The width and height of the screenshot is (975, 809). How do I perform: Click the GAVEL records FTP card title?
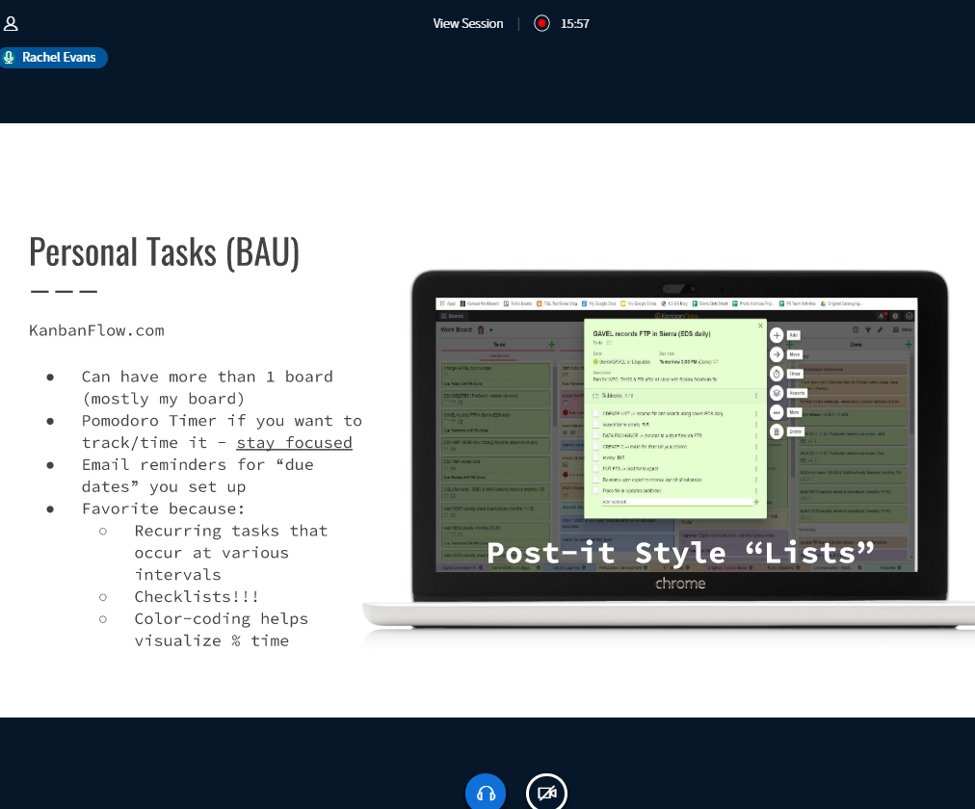tap(651, 333)
